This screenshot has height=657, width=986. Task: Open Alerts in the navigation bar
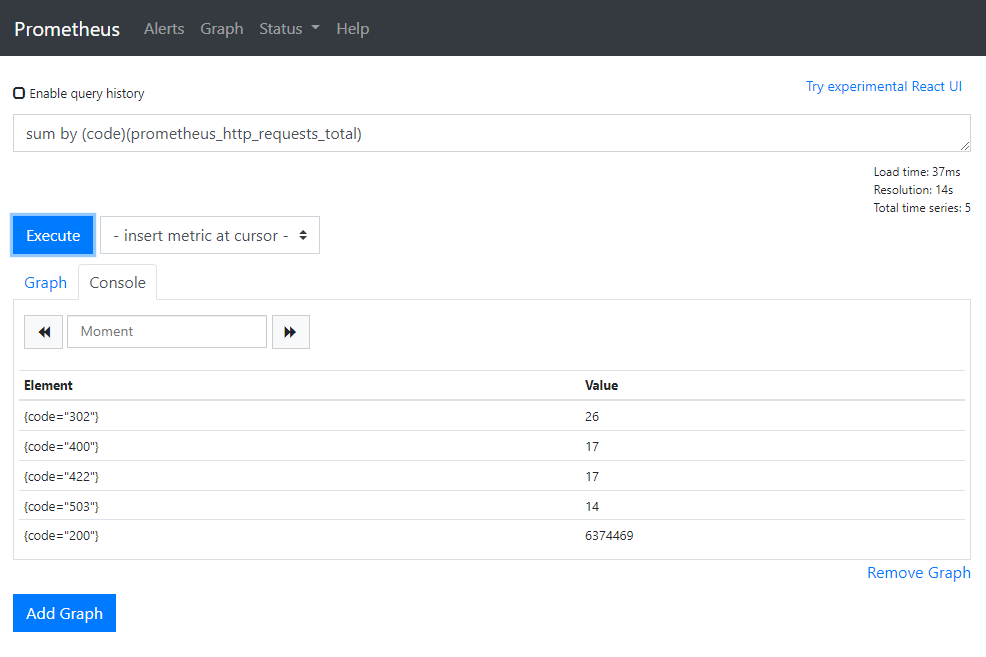pyautogui.click(x=164, y=29)
